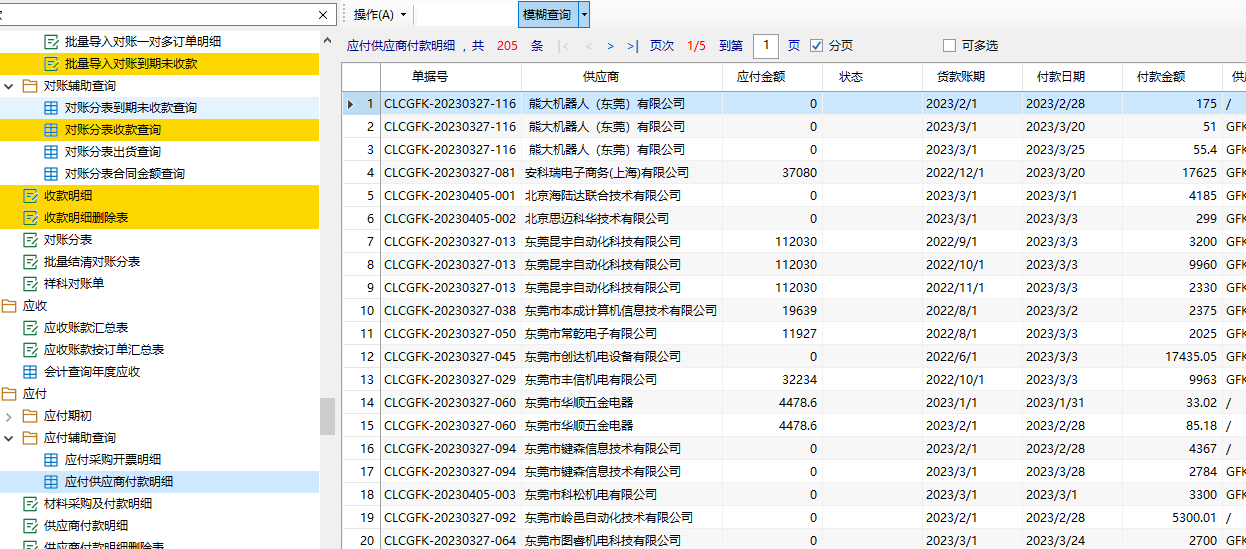Click the 应付采购开票明细 table icon
This screenshot has width=1246, height=549.
tap(51, 460)
